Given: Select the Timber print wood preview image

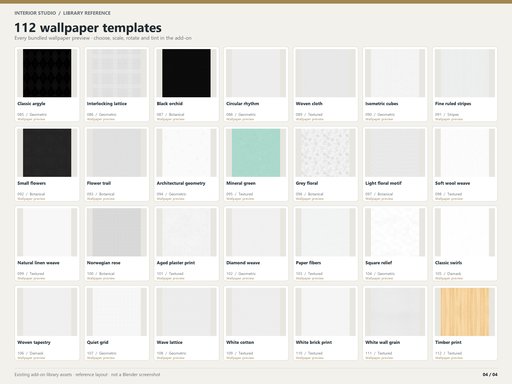Looking at the screenshot, I should [465, 312].
